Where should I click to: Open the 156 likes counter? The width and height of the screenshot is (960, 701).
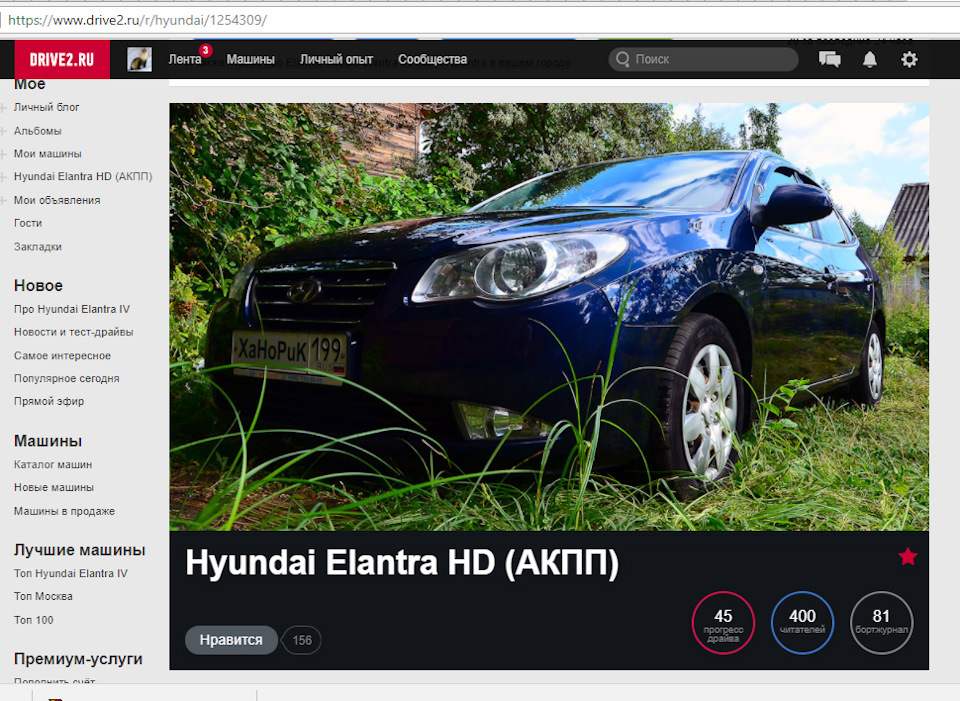(x=301, y=640)
